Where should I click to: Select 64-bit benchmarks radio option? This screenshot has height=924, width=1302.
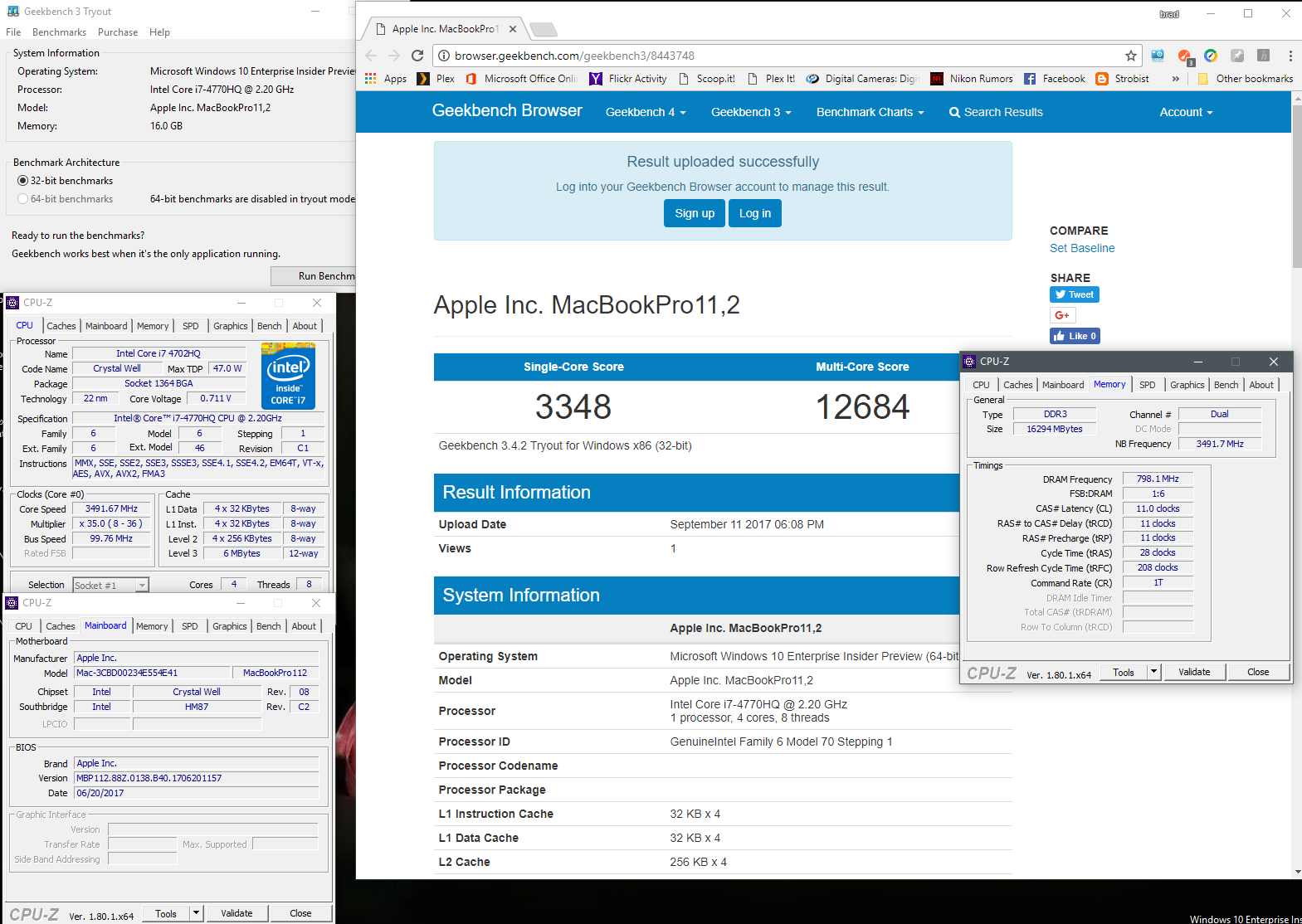pos(66,199)
